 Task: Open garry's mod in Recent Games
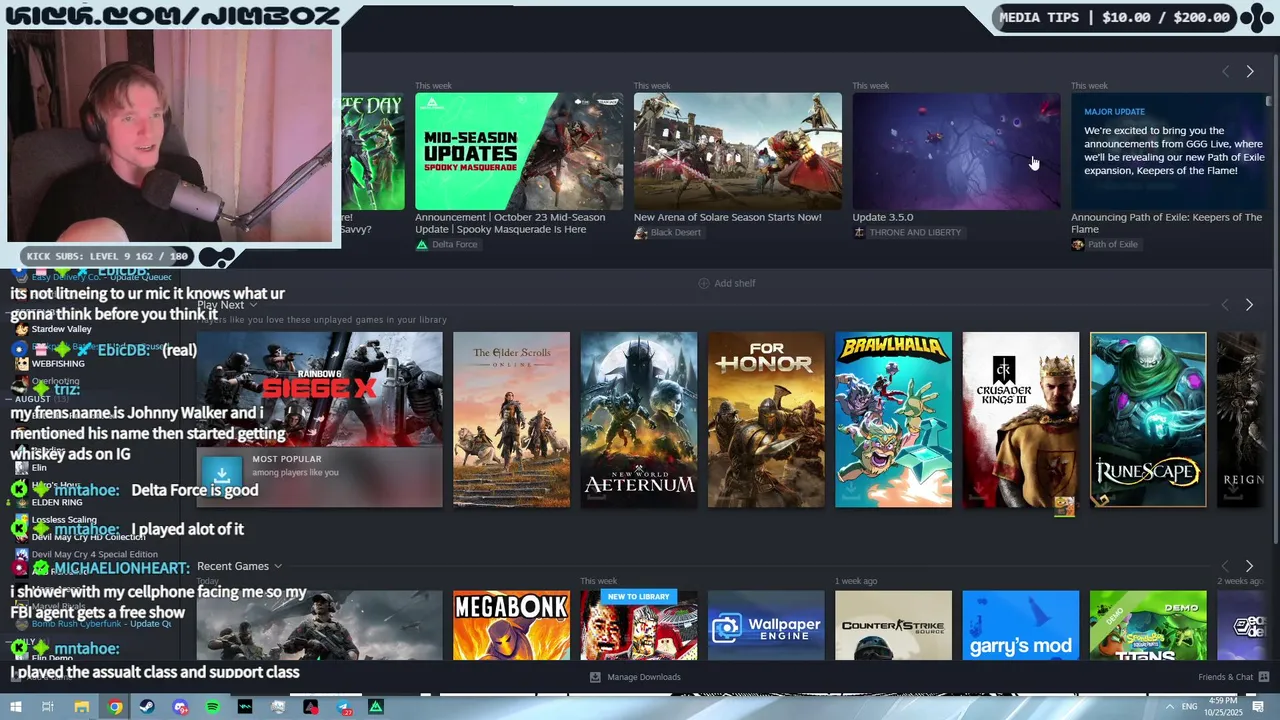1021,625
